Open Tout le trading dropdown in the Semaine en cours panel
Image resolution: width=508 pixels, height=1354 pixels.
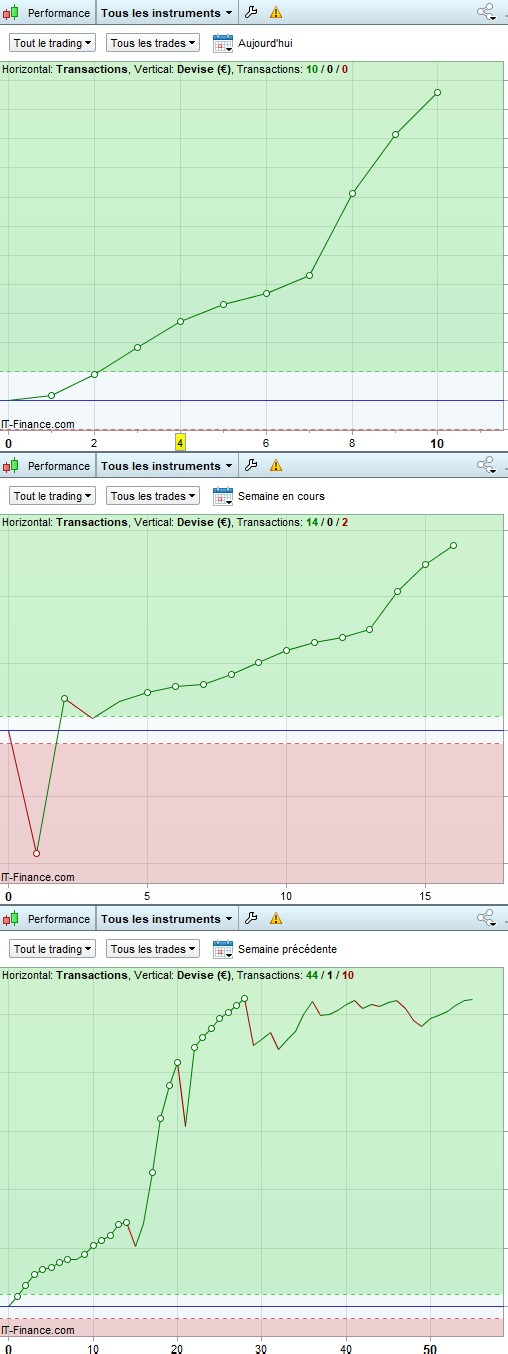(52, 496)
